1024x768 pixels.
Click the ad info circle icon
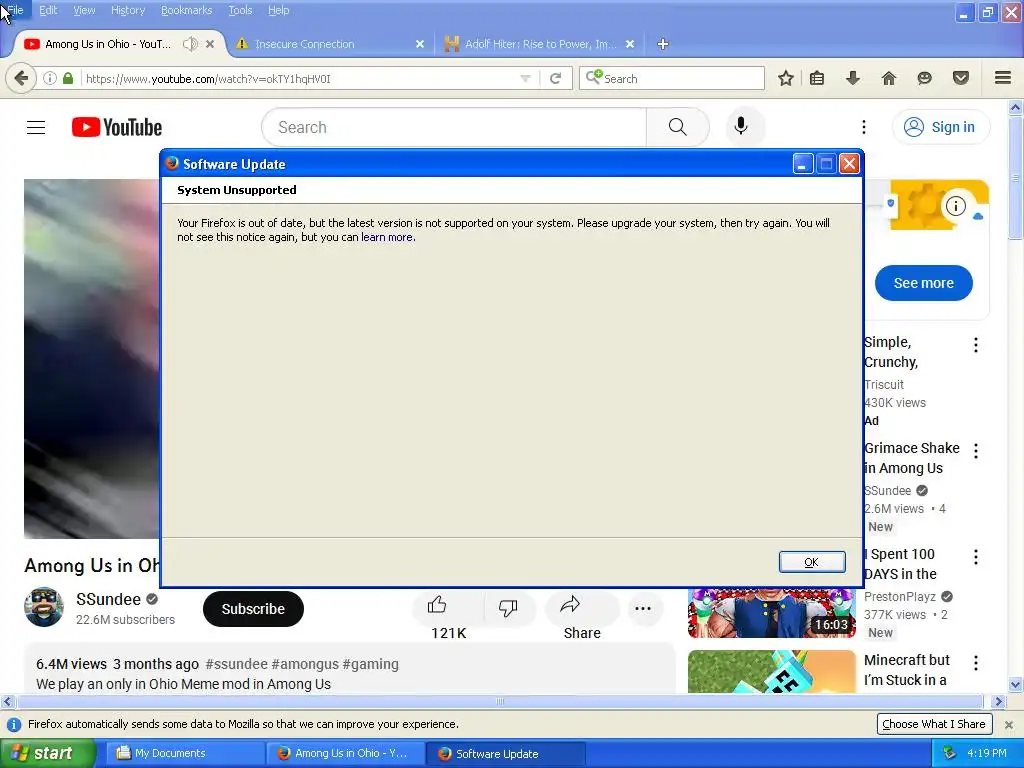(x=955, y=206)
